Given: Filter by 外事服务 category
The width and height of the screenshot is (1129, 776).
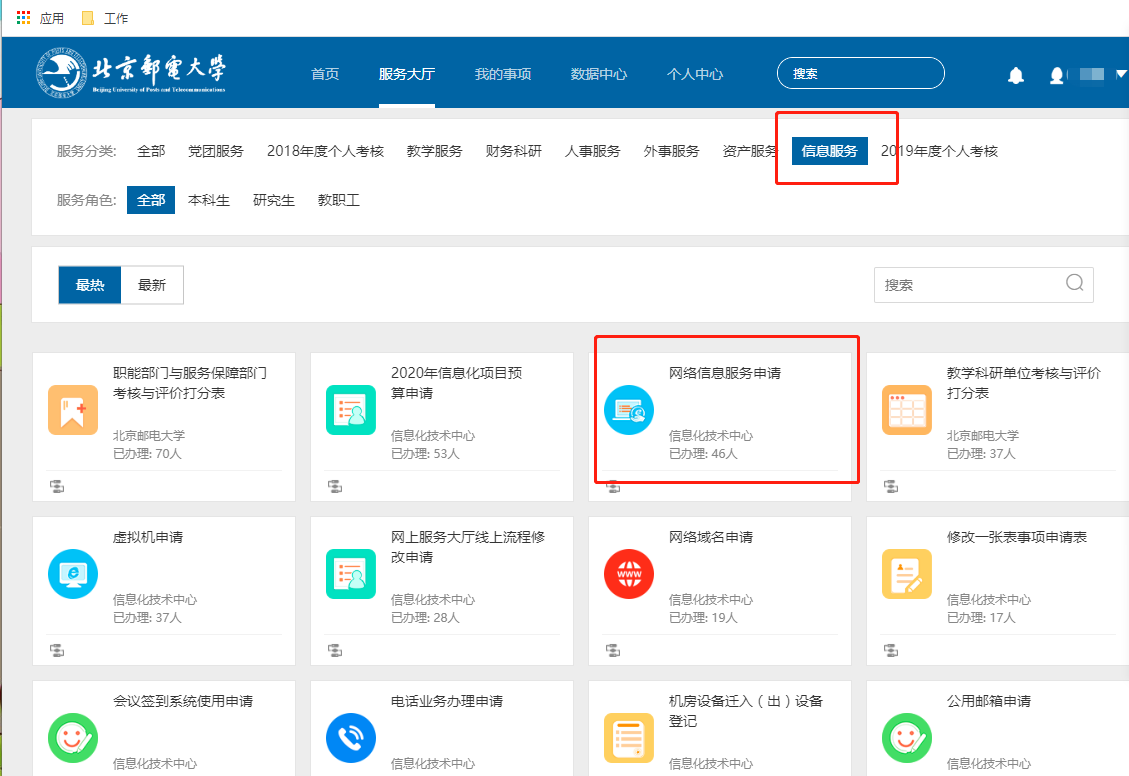Looking at the screenshot, I should tap(672, 151).
